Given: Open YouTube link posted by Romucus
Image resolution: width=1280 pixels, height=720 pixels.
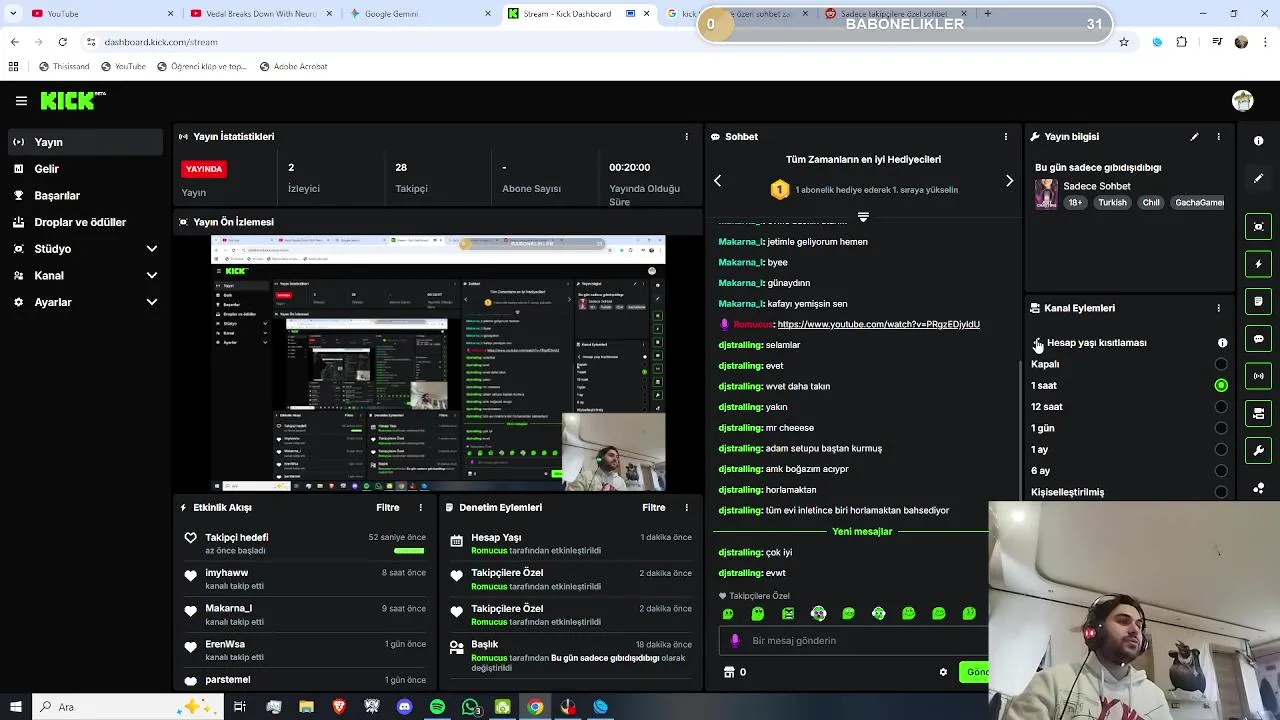Looking at the screenshot, I should coord(878,324).
